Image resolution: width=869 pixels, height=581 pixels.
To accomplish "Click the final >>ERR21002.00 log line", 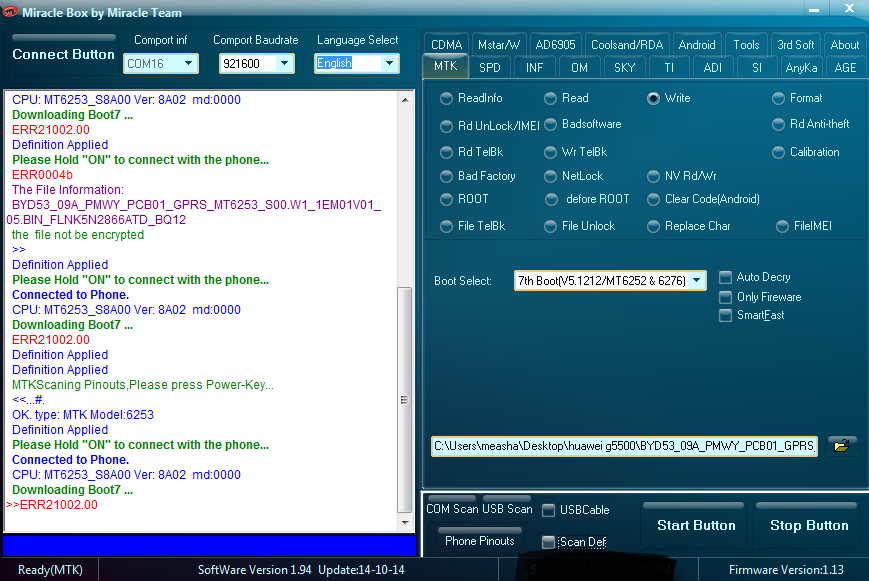I will 52,505.
